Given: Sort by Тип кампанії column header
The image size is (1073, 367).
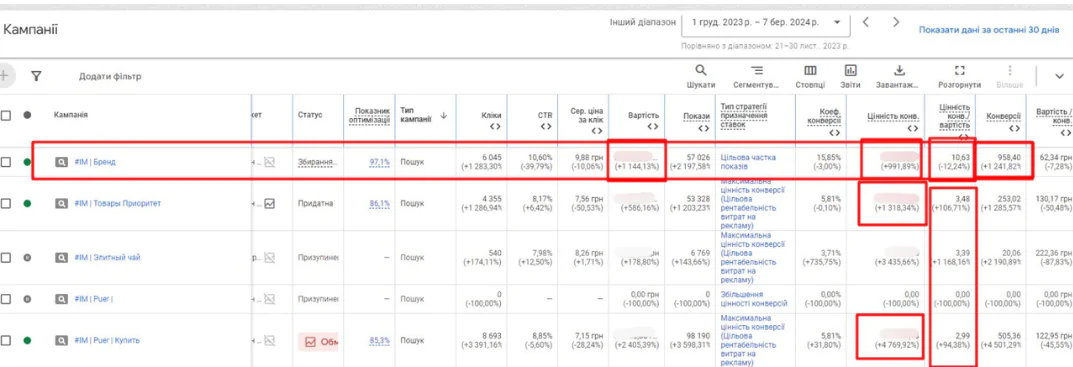Looking at the screenshot, I should tap(416, 115).
